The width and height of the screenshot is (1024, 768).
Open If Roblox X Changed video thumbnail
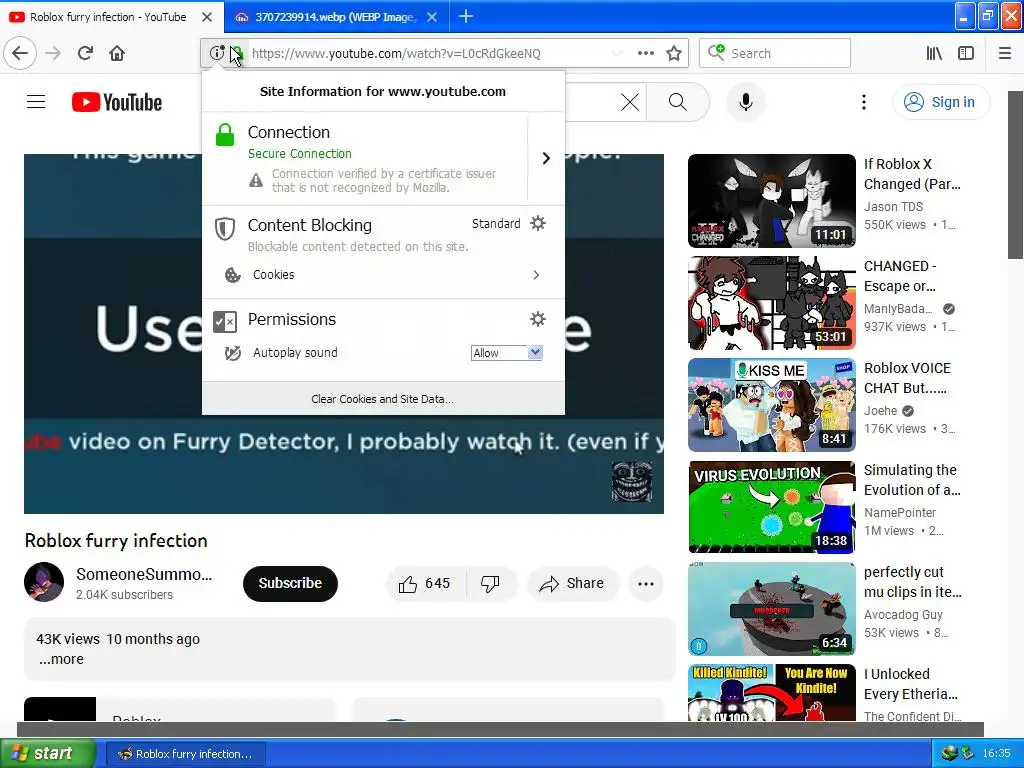[x=771, y=201]
